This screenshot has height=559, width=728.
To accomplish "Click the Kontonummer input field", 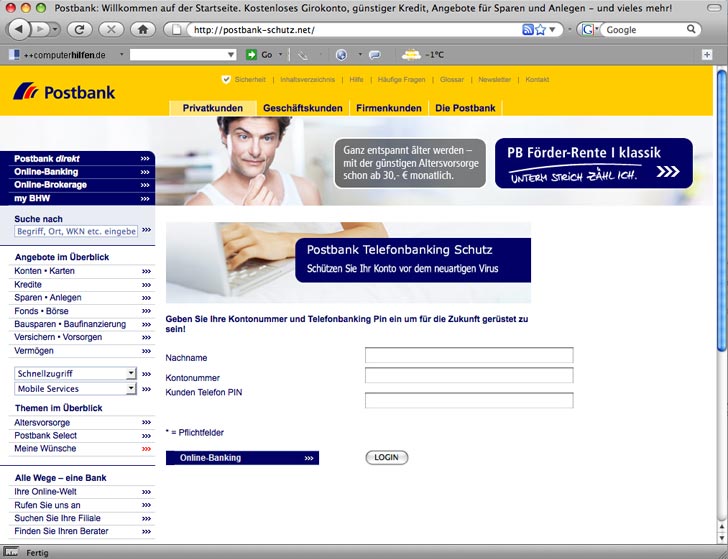I will (469, 375).
